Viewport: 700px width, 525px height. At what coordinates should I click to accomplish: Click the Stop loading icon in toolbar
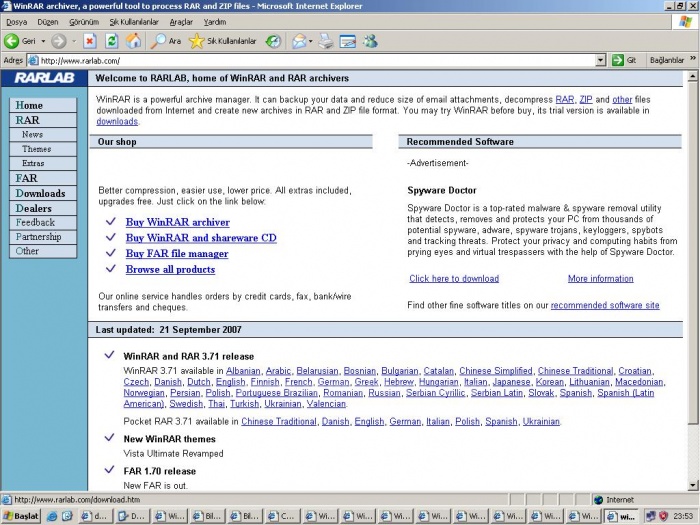(x=90, y=41)
